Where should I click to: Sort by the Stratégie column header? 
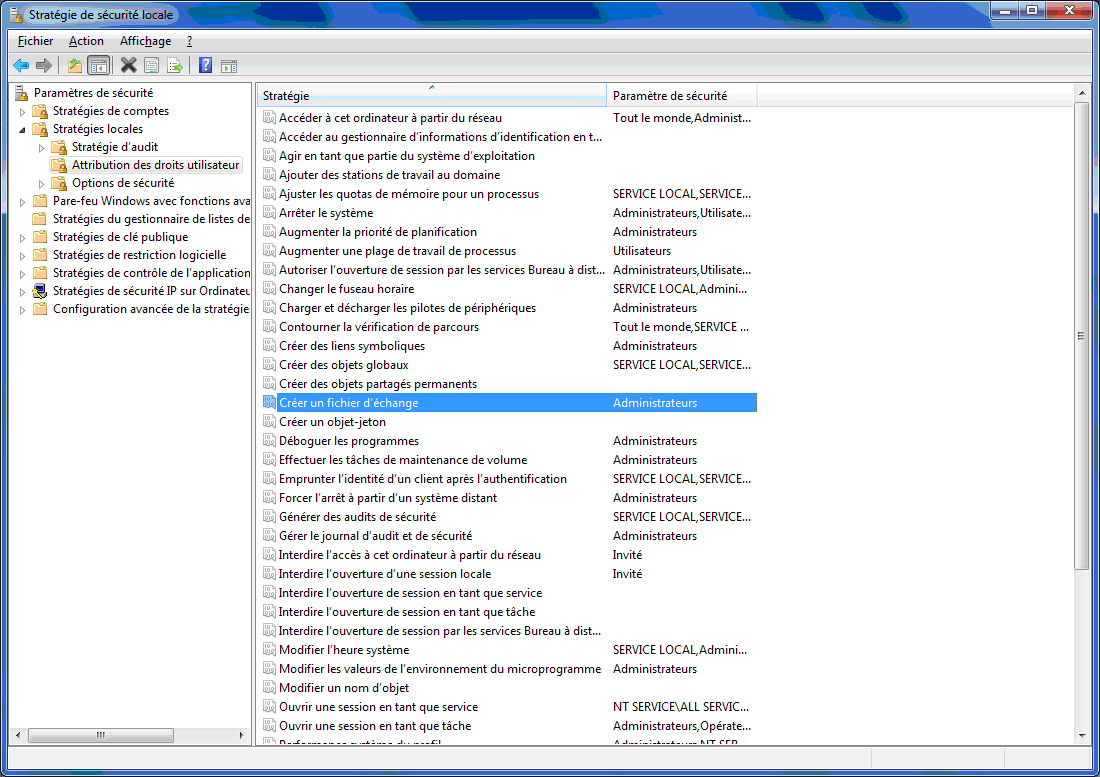pyautogui.click(x=430, y=96)
